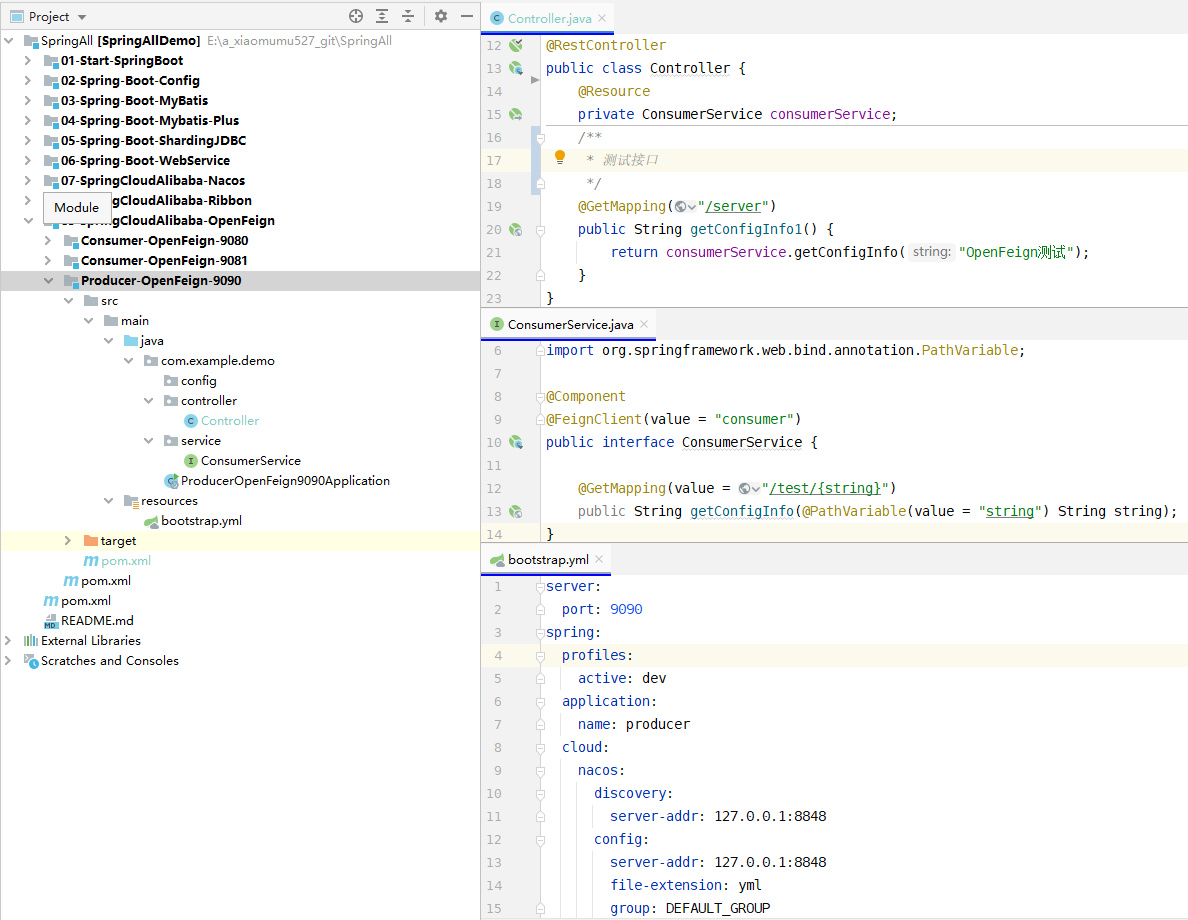Click the Collapse All icon in Project toolbar
Image resolution: width=1188 pixels, height=920 pixels.
(x=408, y=16)
